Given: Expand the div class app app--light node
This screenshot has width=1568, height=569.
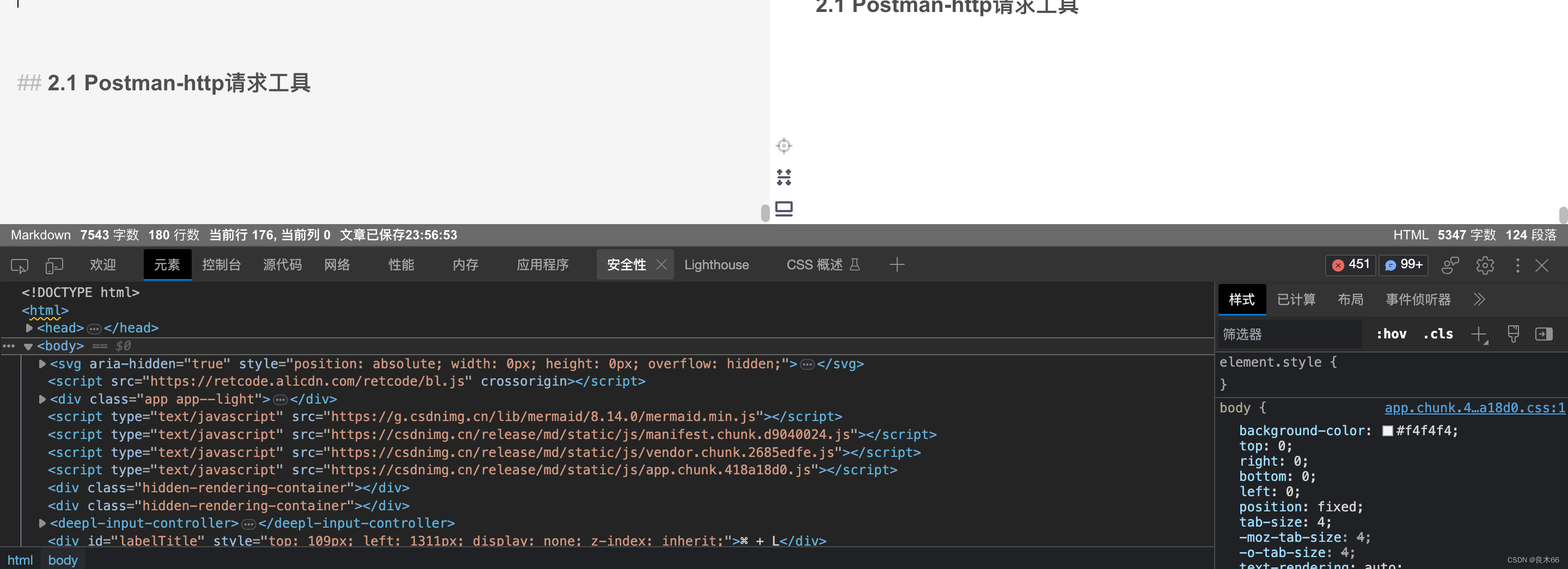Looking at the screenshot, I should (x=42, y=399).
